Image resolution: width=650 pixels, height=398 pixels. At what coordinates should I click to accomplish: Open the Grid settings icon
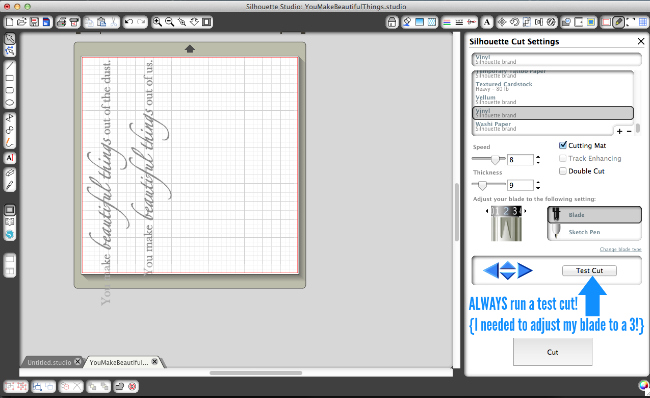click(643, 22)
